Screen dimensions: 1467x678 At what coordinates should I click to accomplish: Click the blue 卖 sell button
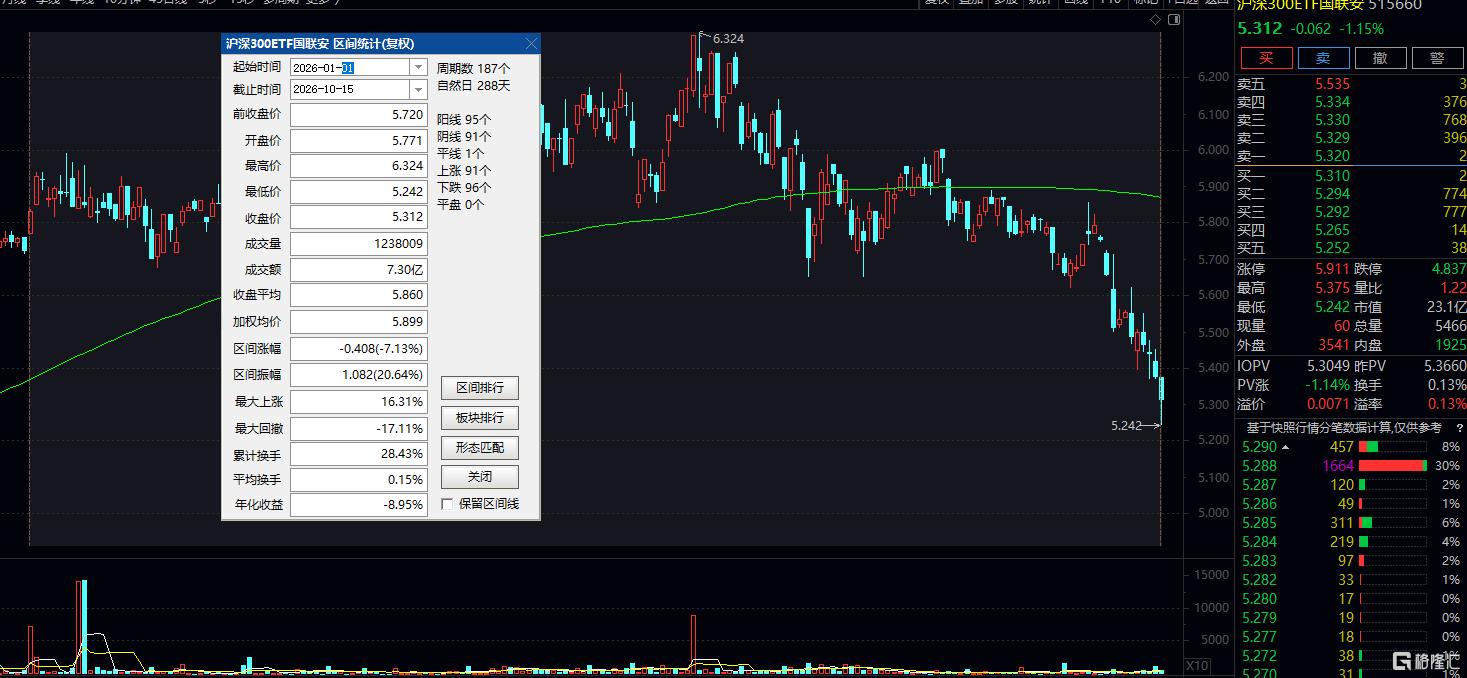[x=1323, y=58]
